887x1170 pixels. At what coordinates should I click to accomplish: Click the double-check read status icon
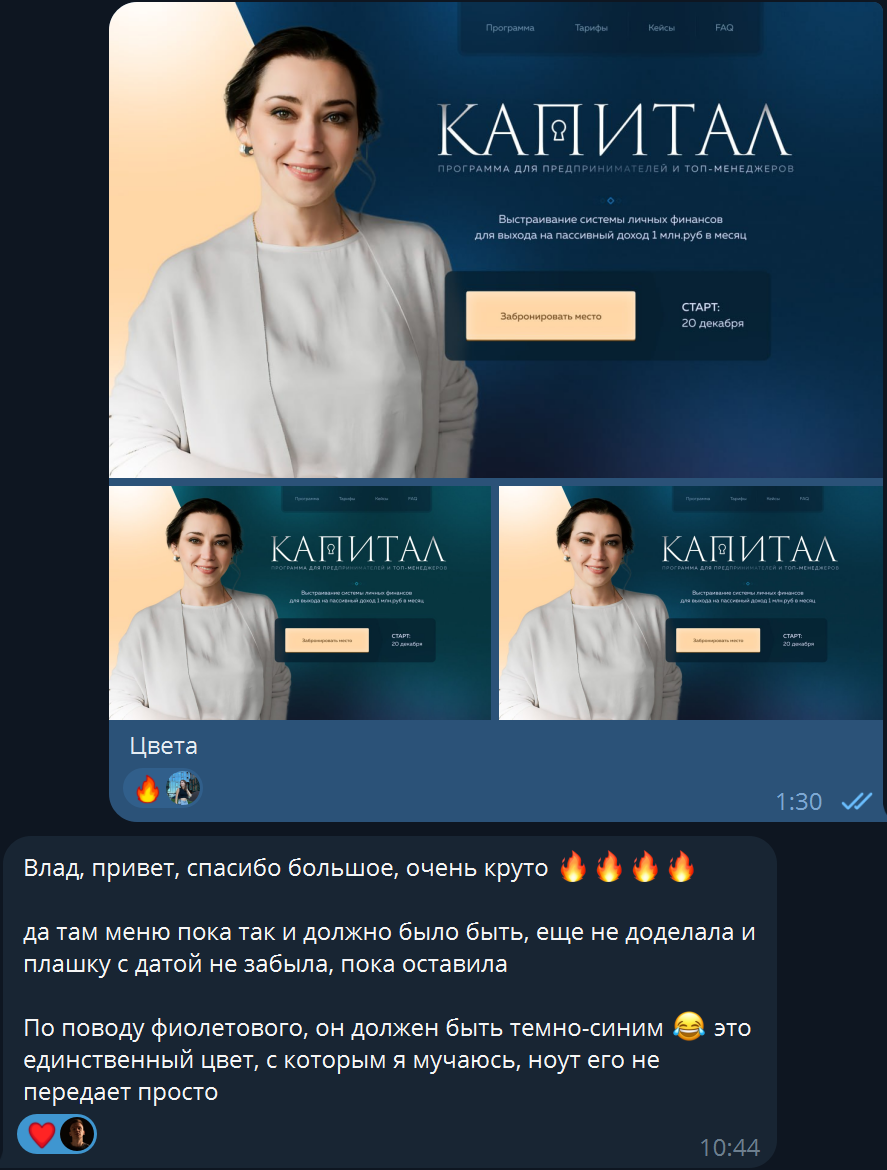tap(856, 801)
